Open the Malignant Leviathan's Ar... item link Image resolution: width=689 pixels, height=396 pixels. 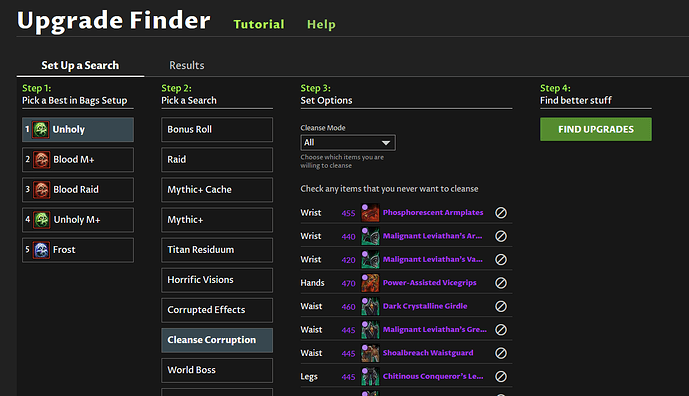[432, 236]
